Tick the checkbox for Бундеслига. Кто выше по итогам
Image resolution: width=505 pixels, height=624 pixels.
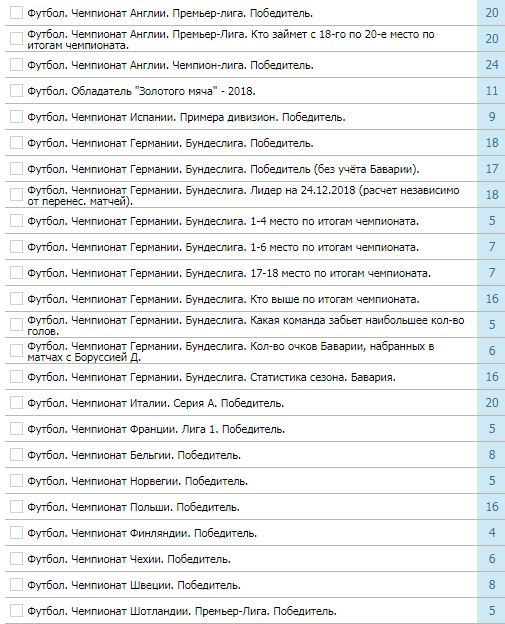(x=16, y=298)
